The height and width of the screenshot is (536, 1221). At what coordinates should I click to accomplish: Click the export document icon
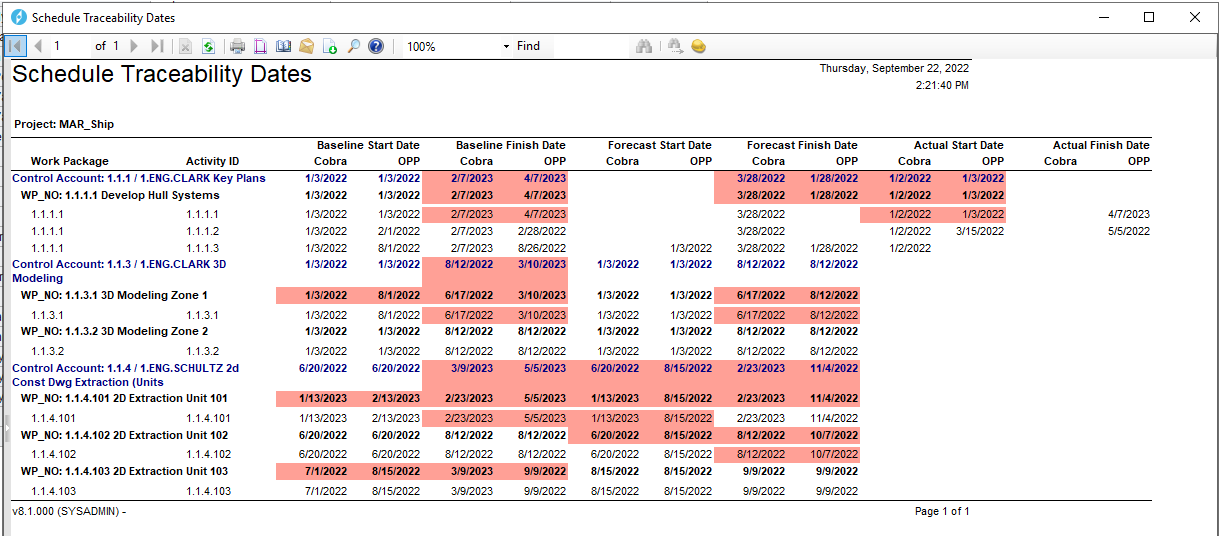point(330,46)
